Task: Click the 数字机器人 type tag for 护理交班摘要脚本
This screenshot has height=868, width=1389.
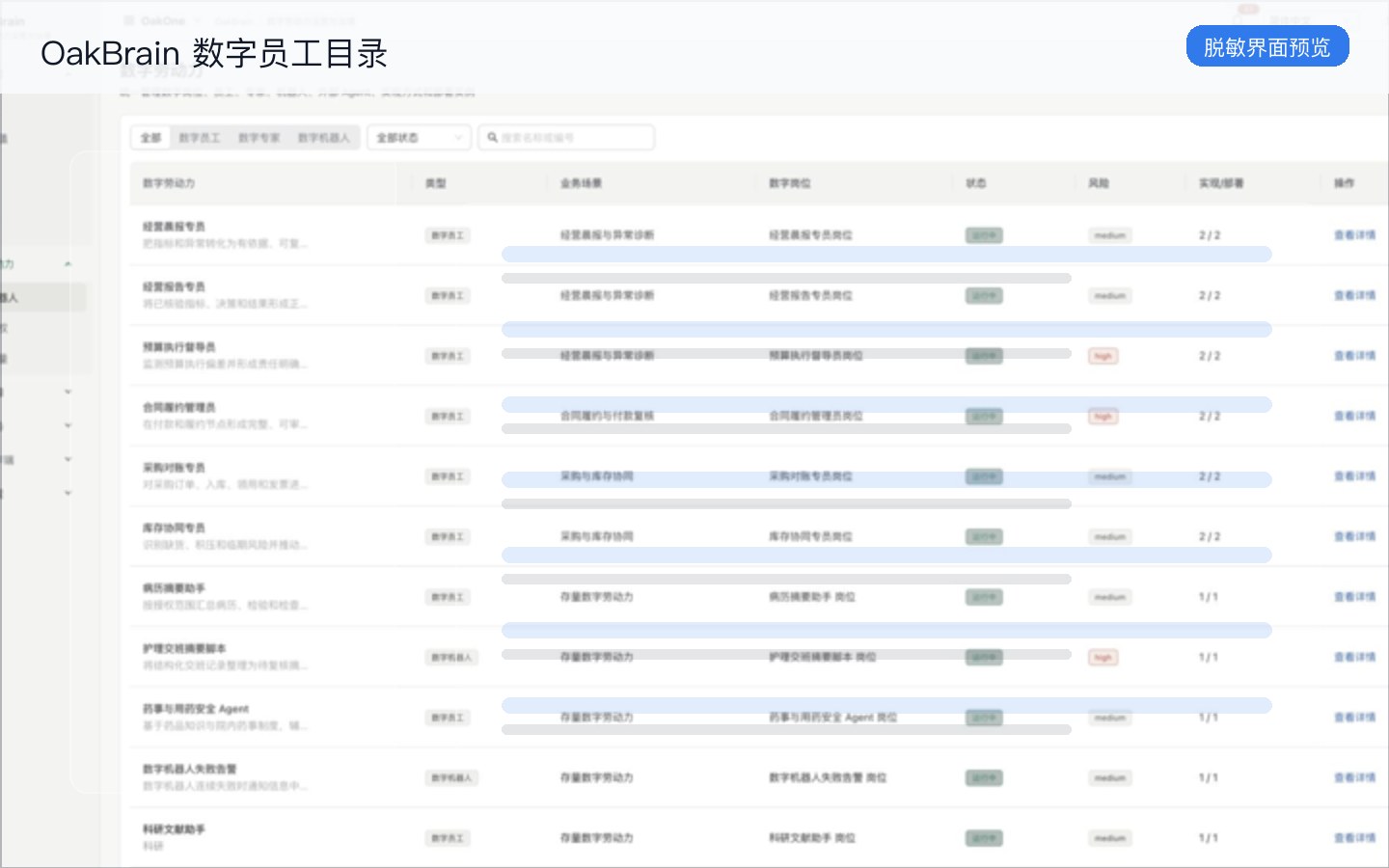Action: (451, 658)
